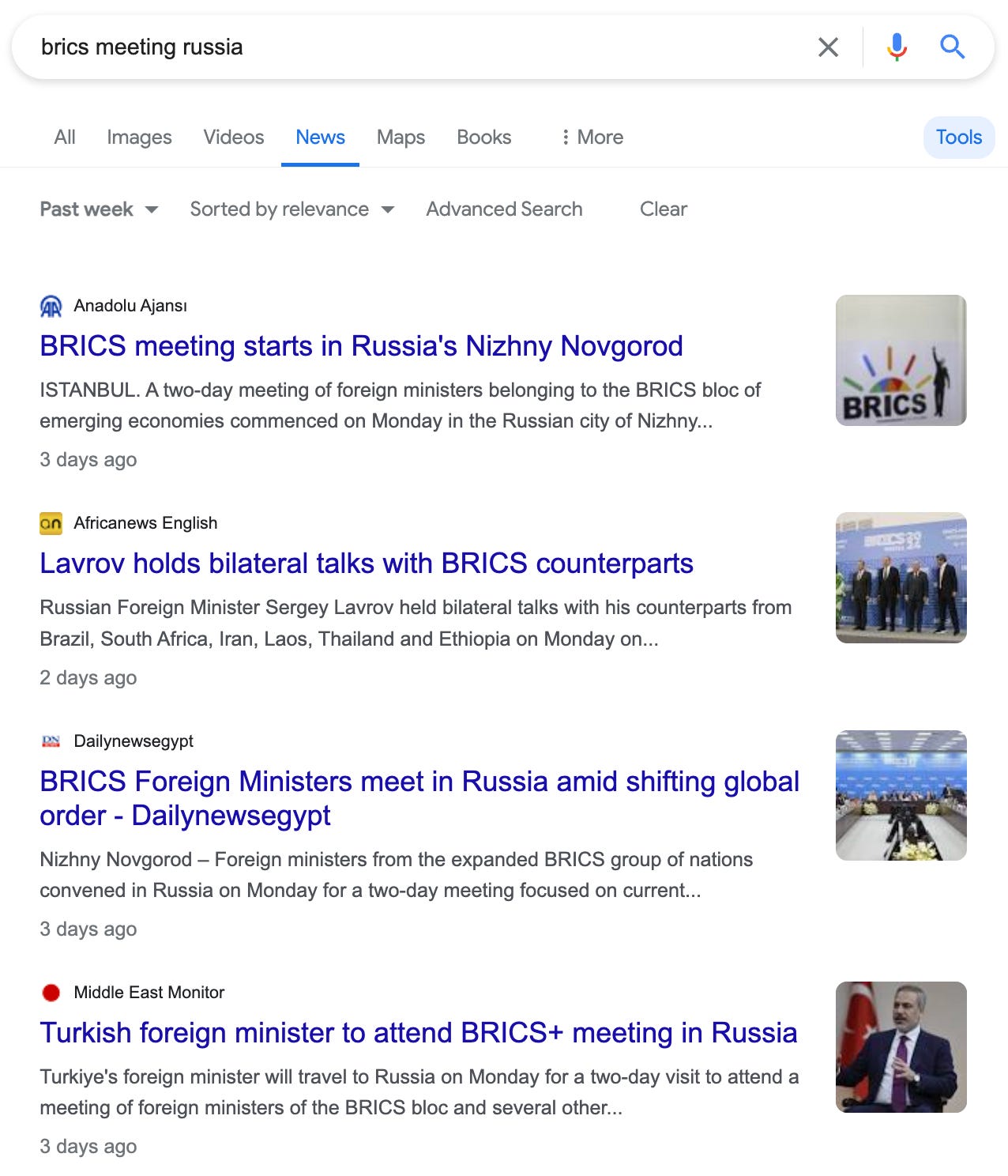Viewport: 1008px width, 1176px height.
Task: Open 'Turkish foreign minister to attend BRICS+ meeting'
Action: tap(419, 1033)
